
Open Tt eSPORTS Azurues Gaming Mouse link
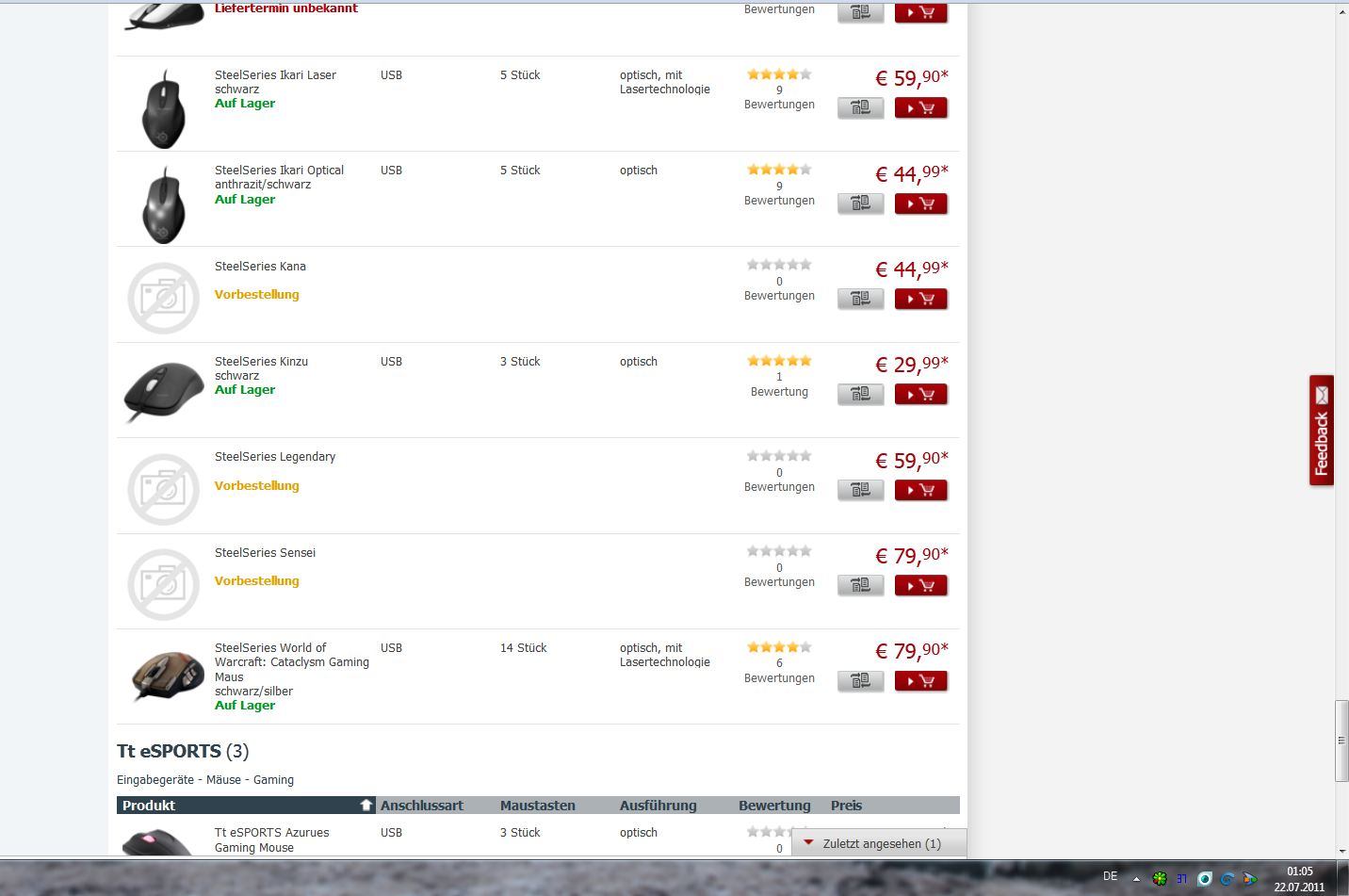click(x=272, y=839)
